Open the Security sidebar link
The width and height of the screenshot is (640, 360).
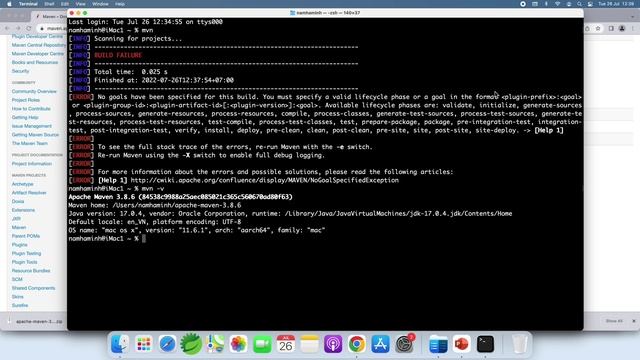pyautogui.click(x=20, y=71)
